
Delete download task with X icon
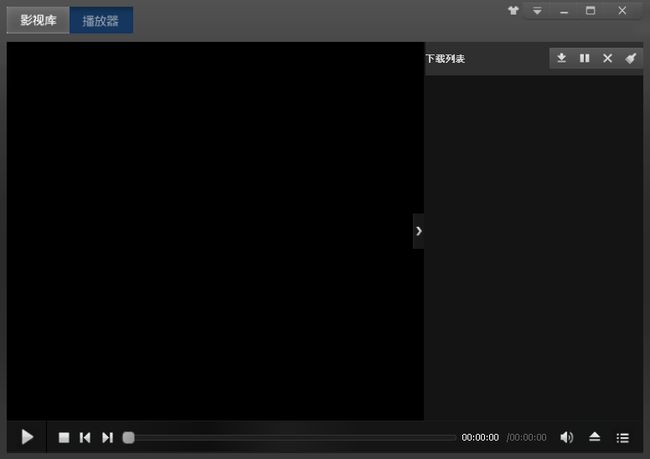[x=608, y=58]
